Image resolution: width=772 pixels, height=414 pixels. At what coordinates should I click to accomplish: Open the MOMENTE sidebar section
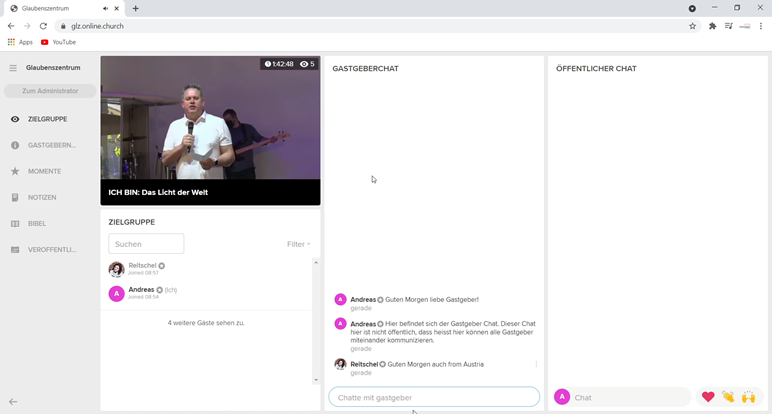coord(43,171)
